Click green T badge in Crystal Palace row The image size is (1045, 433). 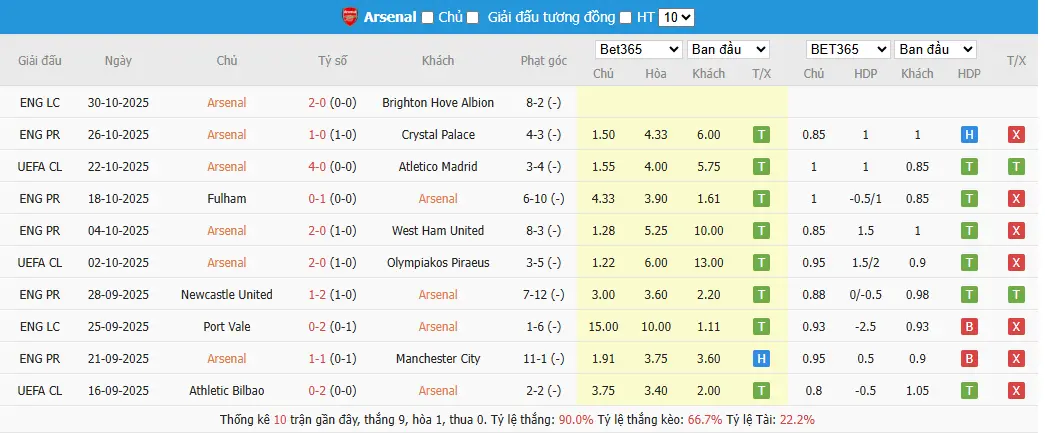click(761, 135)
